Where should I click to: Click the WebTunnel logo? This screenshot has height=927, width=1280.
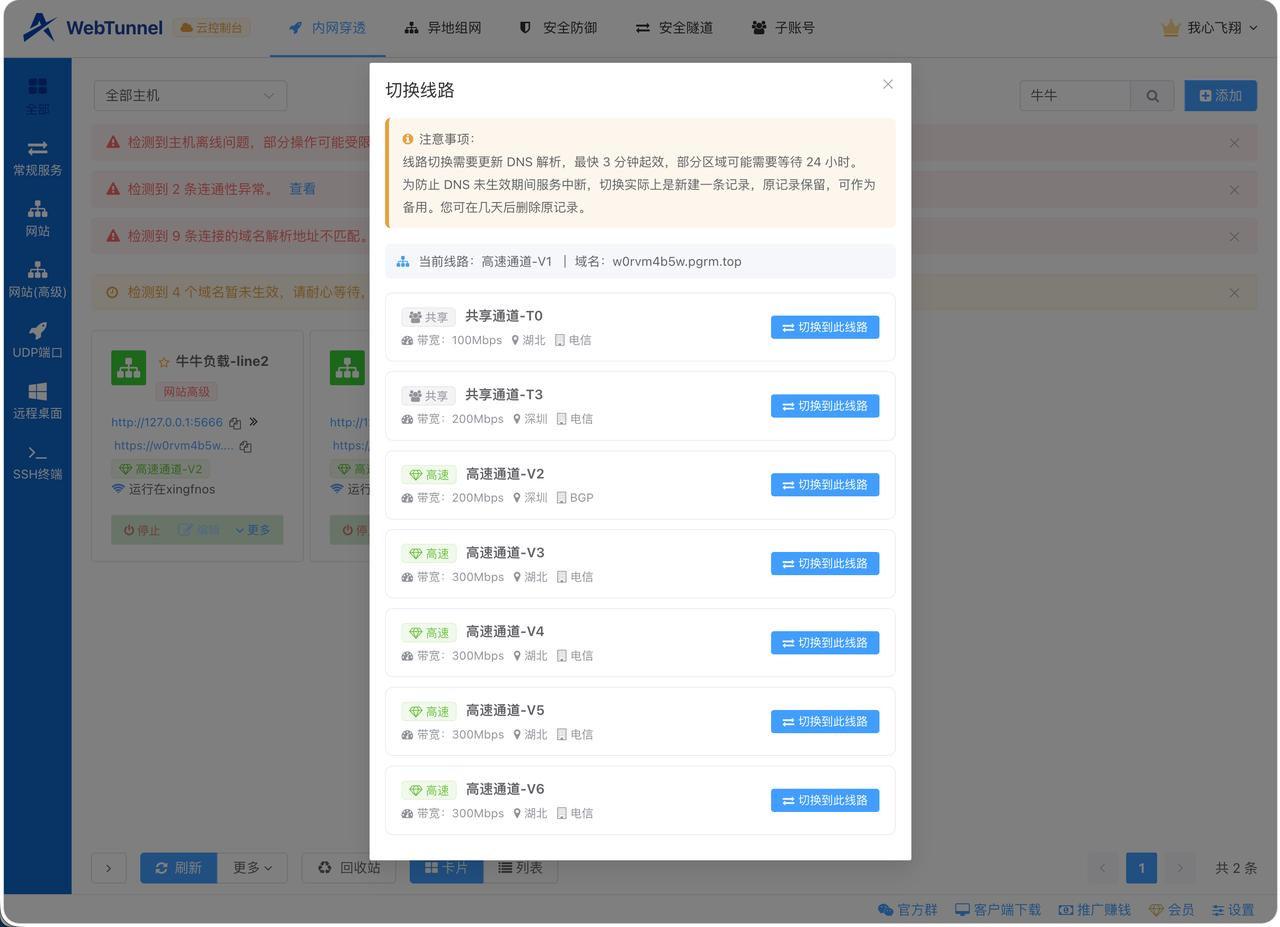pos(92,28)
